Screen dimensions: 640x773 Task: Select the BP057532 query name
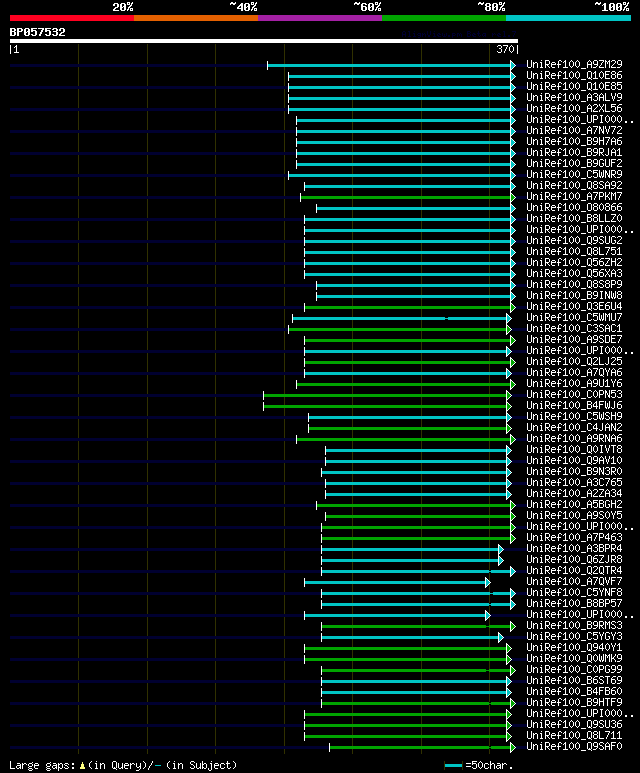pos(37,33)
